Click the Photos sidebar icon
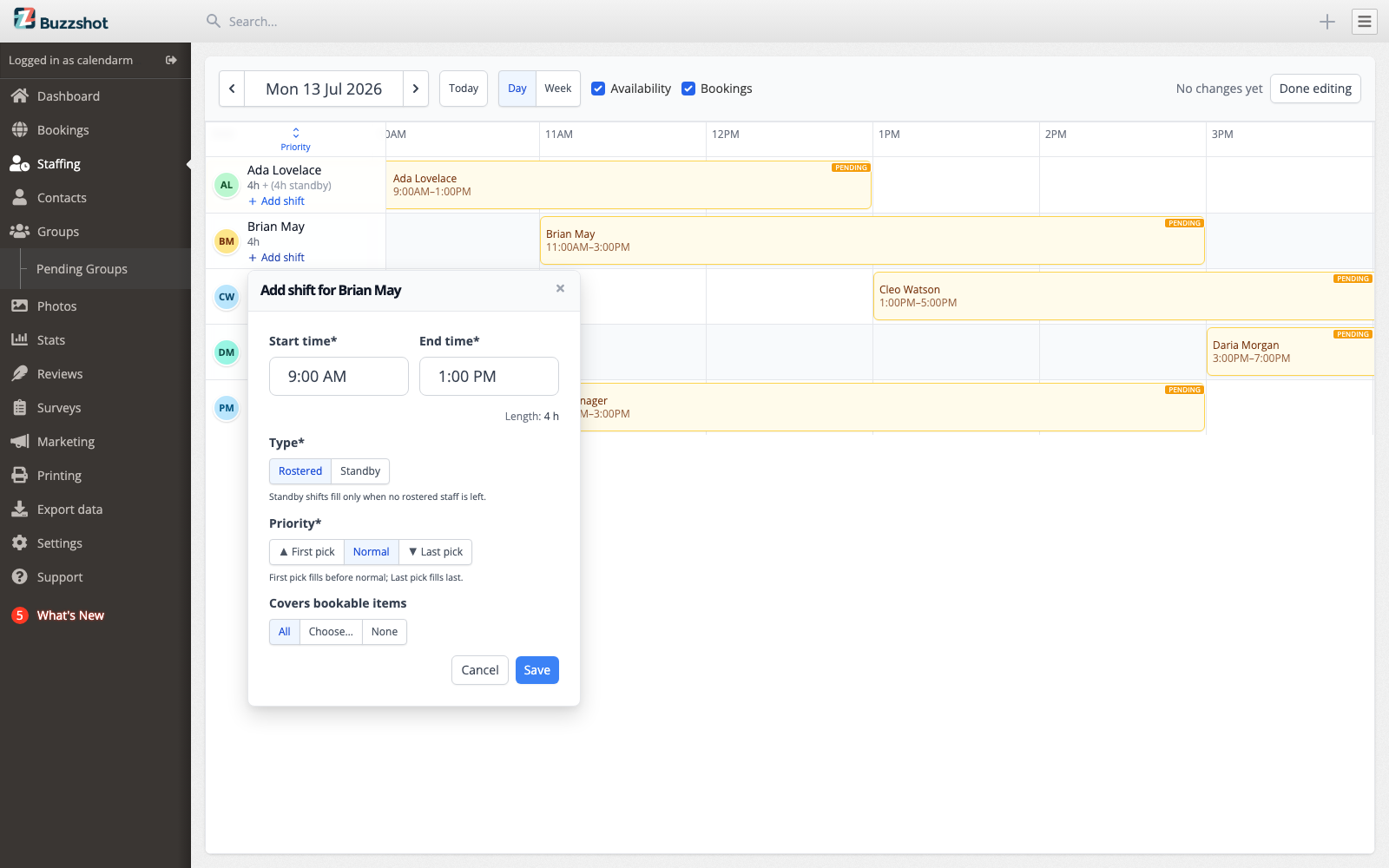 coord(19,306)
